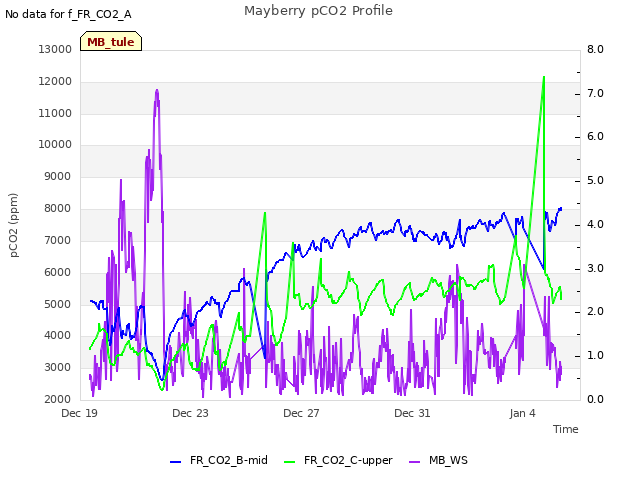Image resolution: width=640 pixels, height=480 pixels.
Task: Click the 0.0 right axis value
Action: coord(595,399)
